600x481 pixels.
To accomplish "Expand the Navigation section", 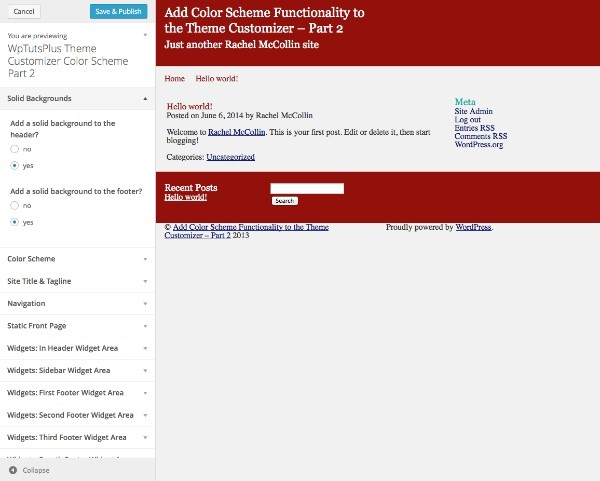I will pos(77,303).
